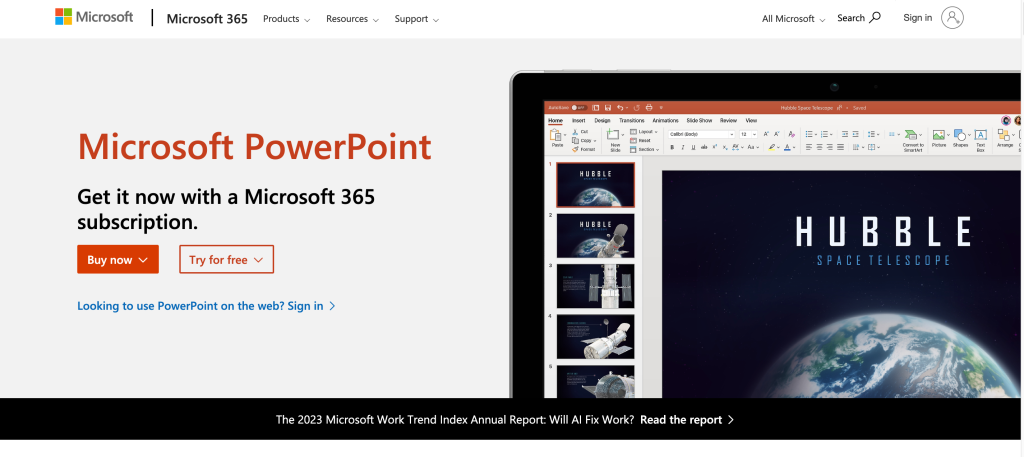Click the Text Box icon in the ribbon
This screenshot has width=1024, height=457.
pos(980,137)
